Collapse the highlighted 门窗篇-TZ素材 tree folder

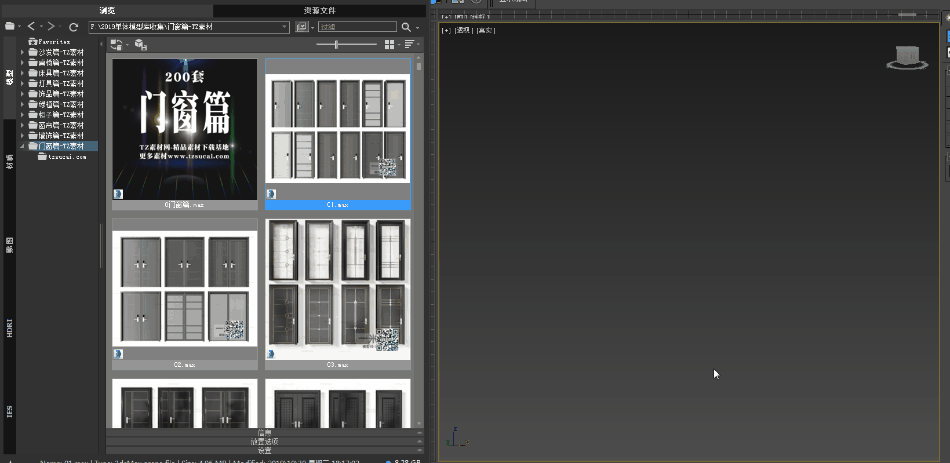click(23, 146)
